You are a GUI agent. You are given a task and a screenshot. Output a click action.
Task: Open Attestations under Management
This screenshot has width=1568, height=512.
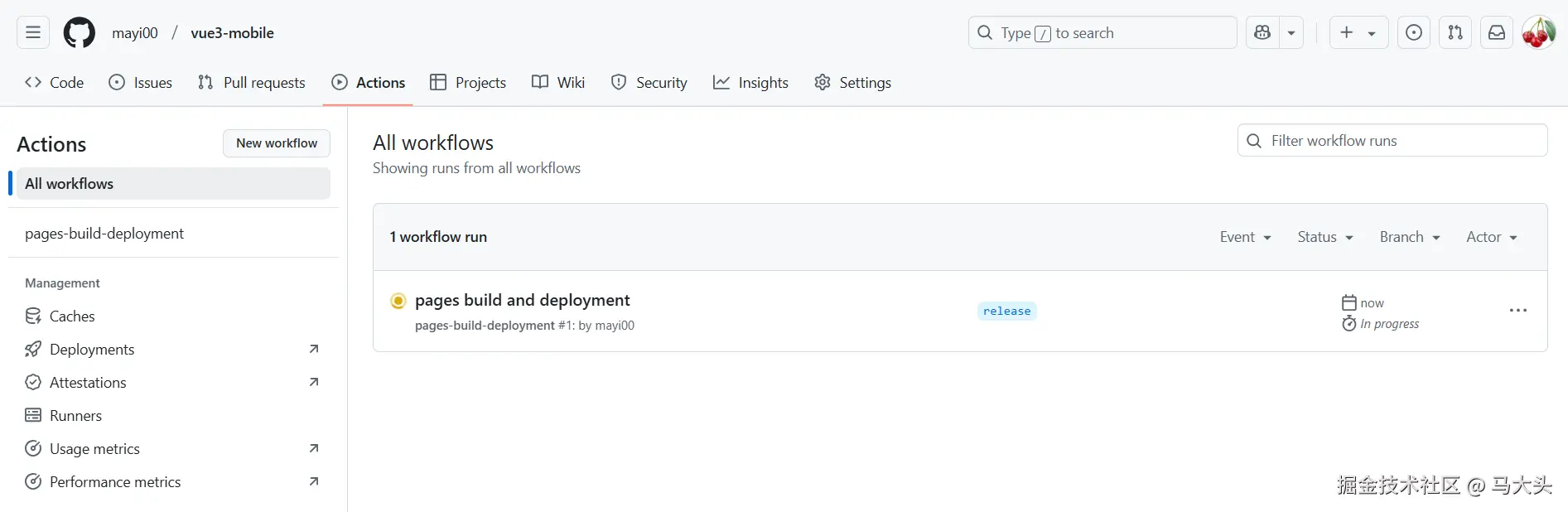pos(173,382)
